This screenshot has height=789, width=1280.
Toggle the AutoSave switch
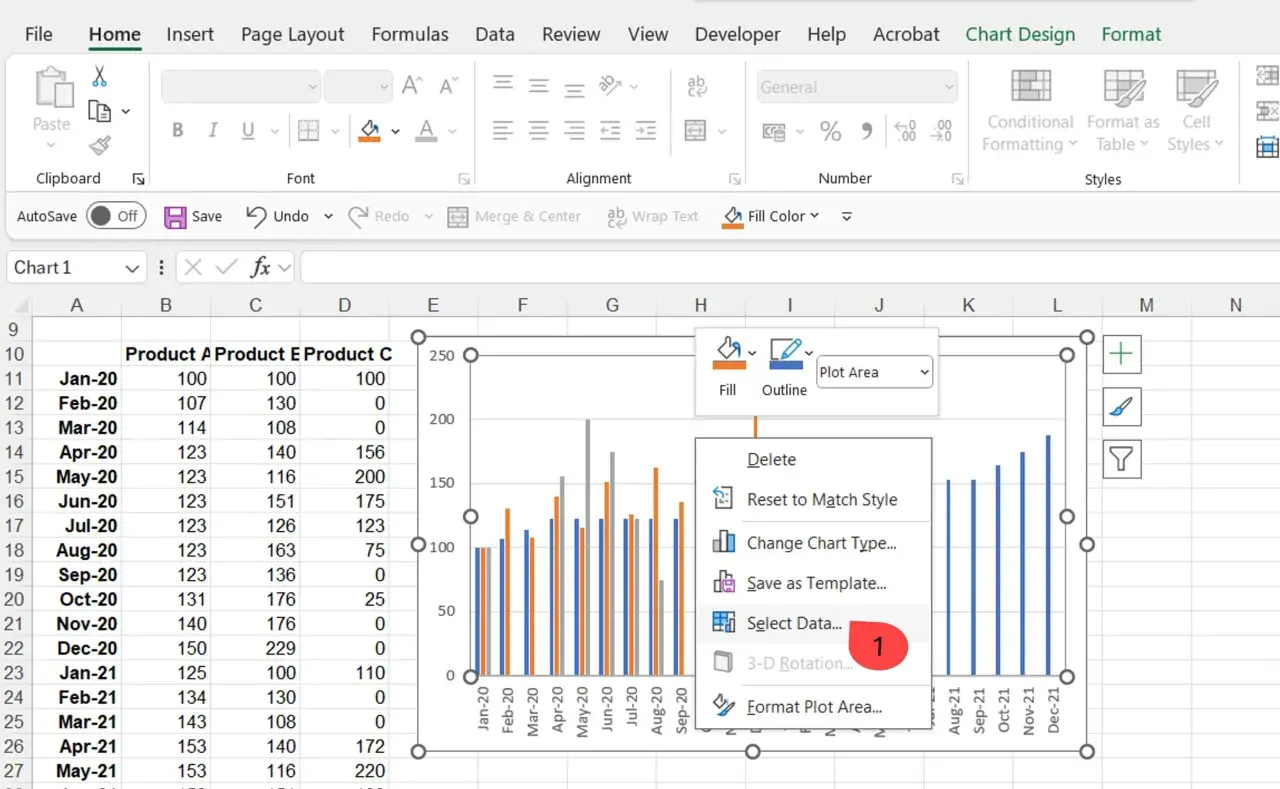pos(116,216)
